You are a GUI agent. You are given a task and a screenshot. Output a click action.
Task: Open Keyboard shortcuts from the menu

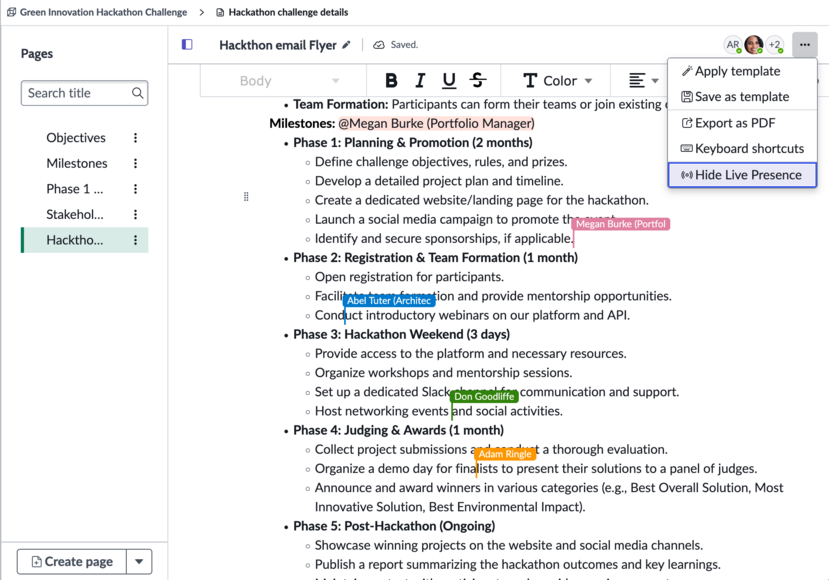pos(742,149)
